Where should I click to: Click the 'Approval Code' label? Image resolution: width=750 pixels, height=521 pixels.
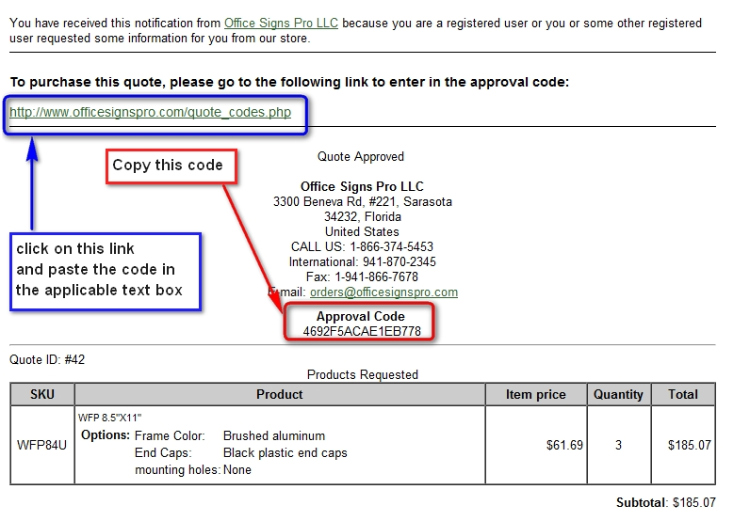click(x=360, y=316)
